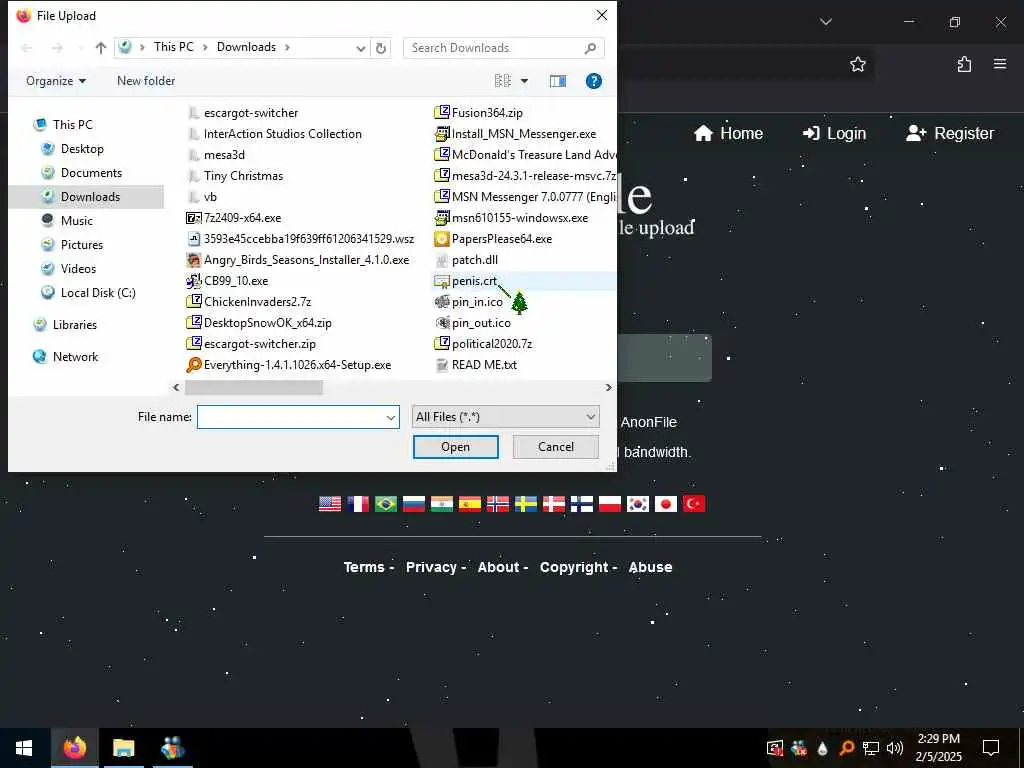This screenshot has height=768, width=1024.
Task: Open the Register link on webpage
Action: coord(950,133)
